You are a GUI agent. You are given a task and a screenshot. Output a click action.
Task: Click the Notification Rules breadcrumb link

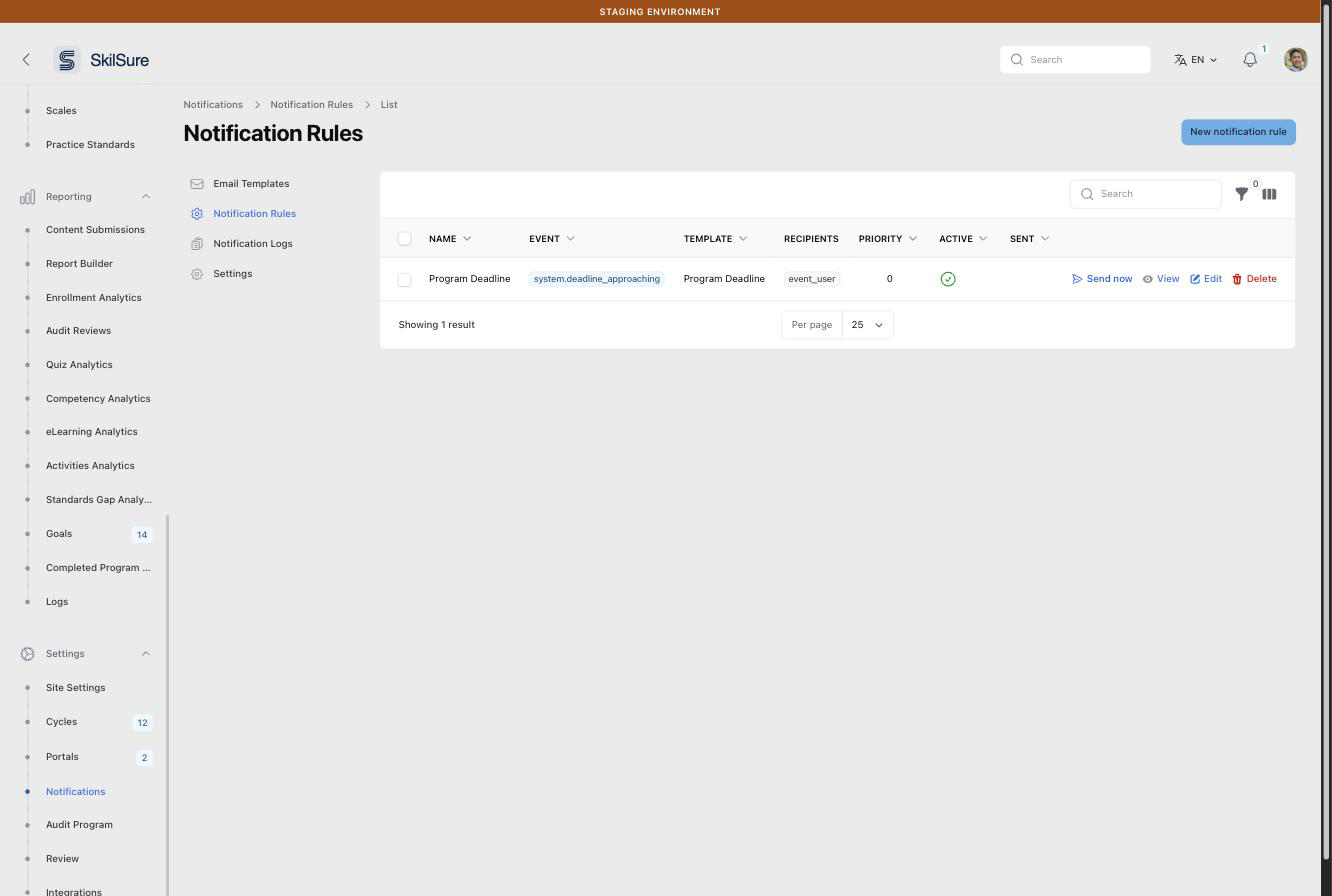(311, 105)
